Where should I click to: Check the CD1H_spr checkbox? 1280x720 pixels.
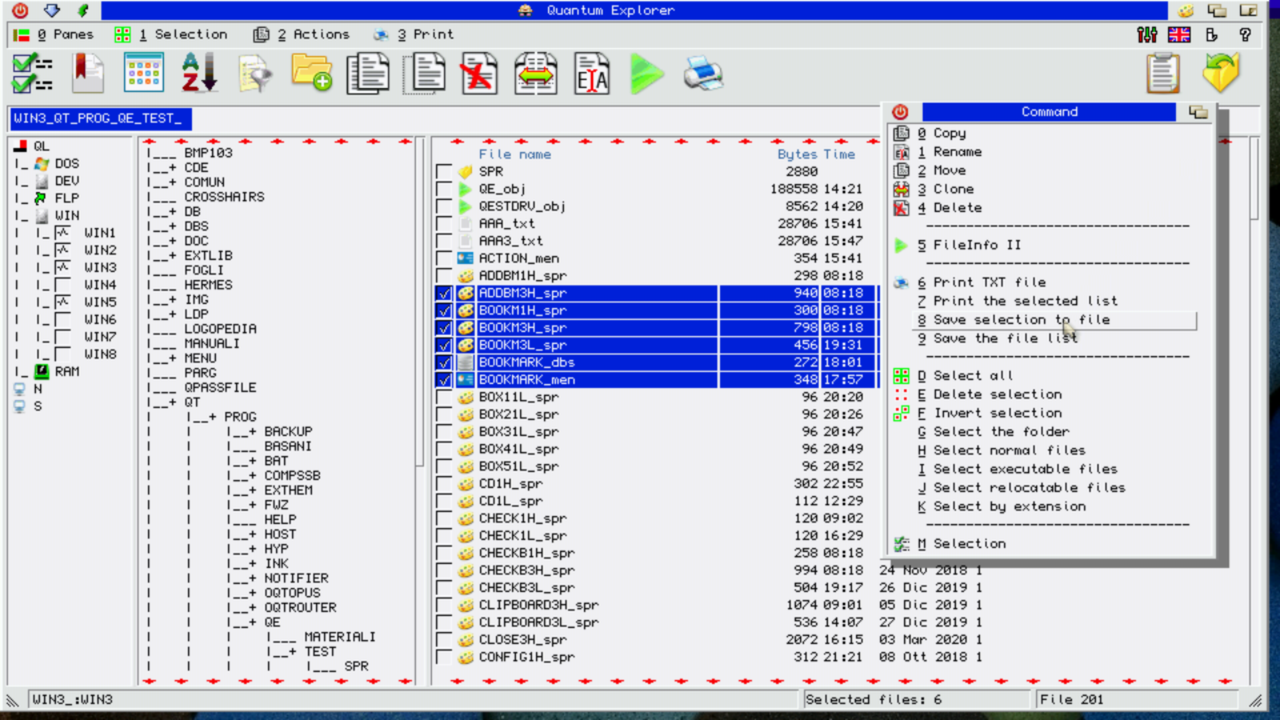pos(444,484)
